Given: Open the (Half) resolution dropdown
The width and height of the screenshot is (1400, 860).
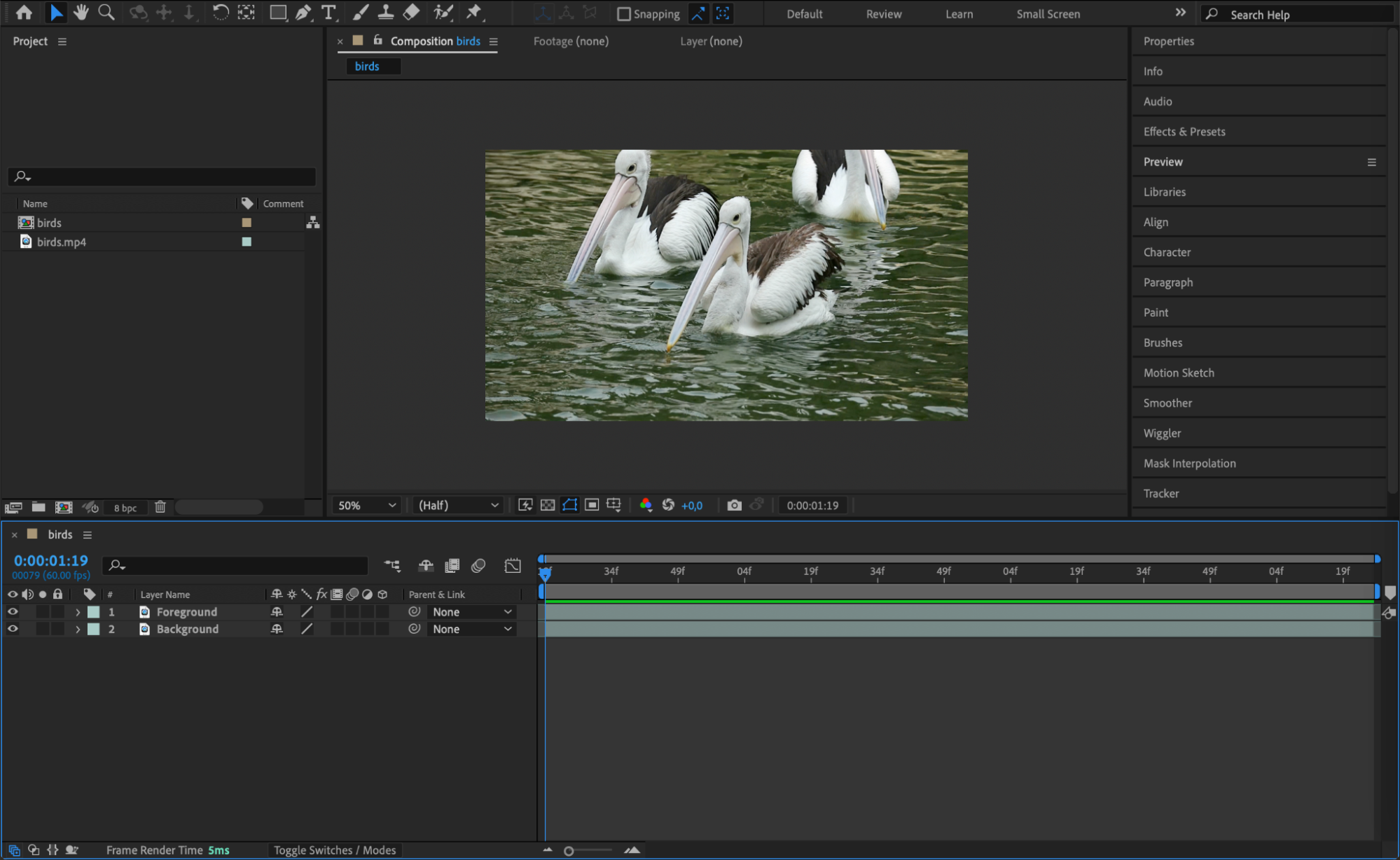Looking at the screenshot, I should tap(458, 505).
